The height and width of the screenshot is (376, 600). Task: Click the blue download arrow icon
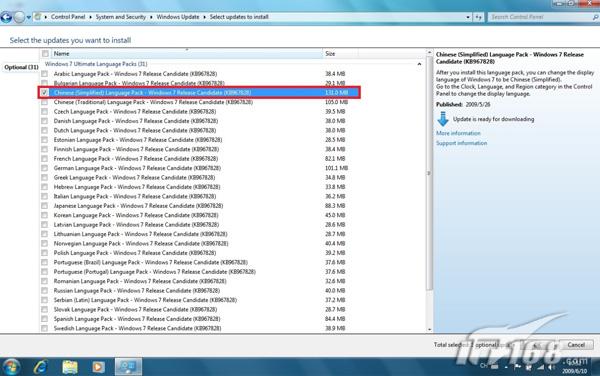click(443, 119)
